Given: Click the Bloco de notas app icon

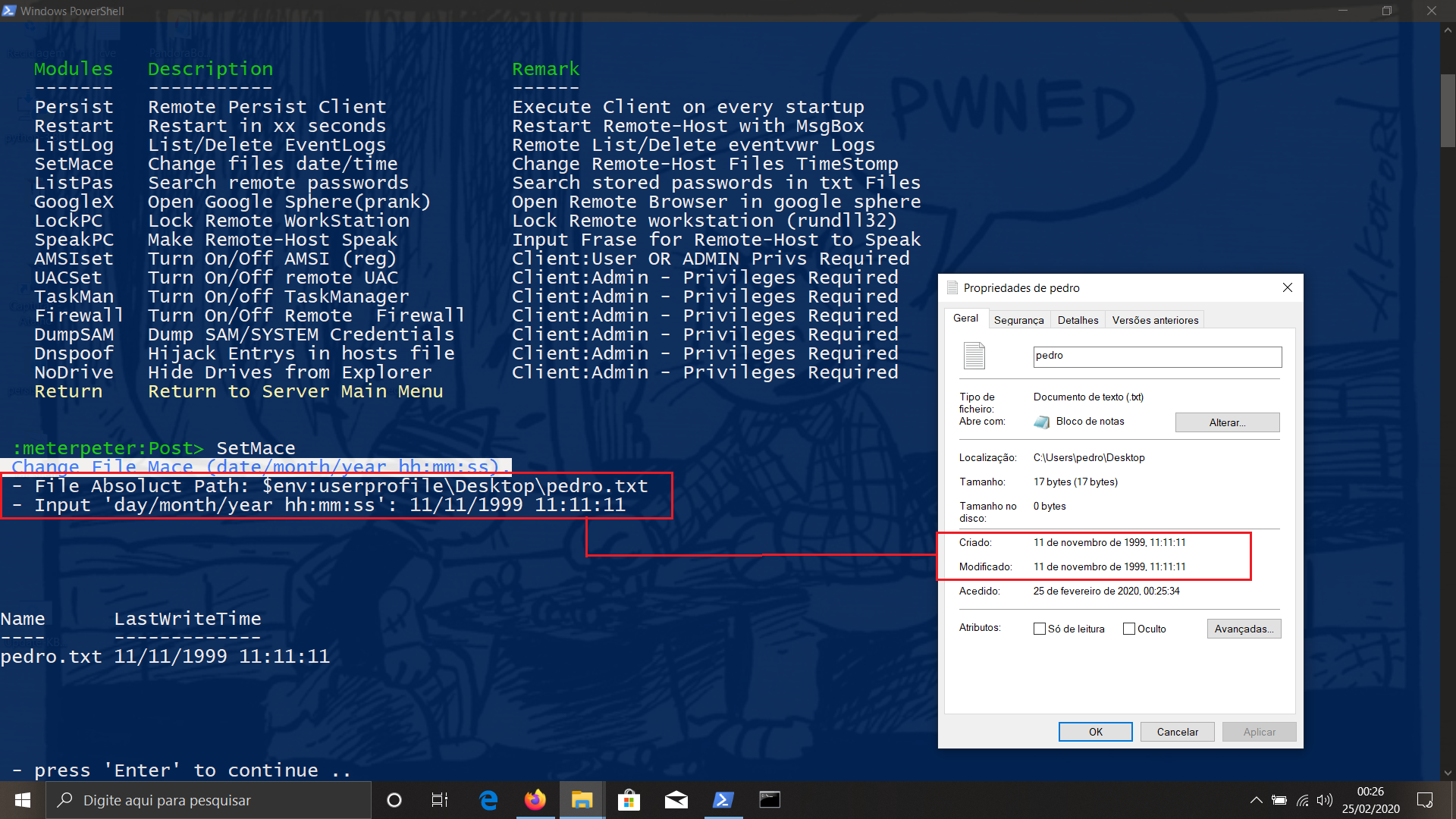Looking at the screenshot, I should [1042, 422].
